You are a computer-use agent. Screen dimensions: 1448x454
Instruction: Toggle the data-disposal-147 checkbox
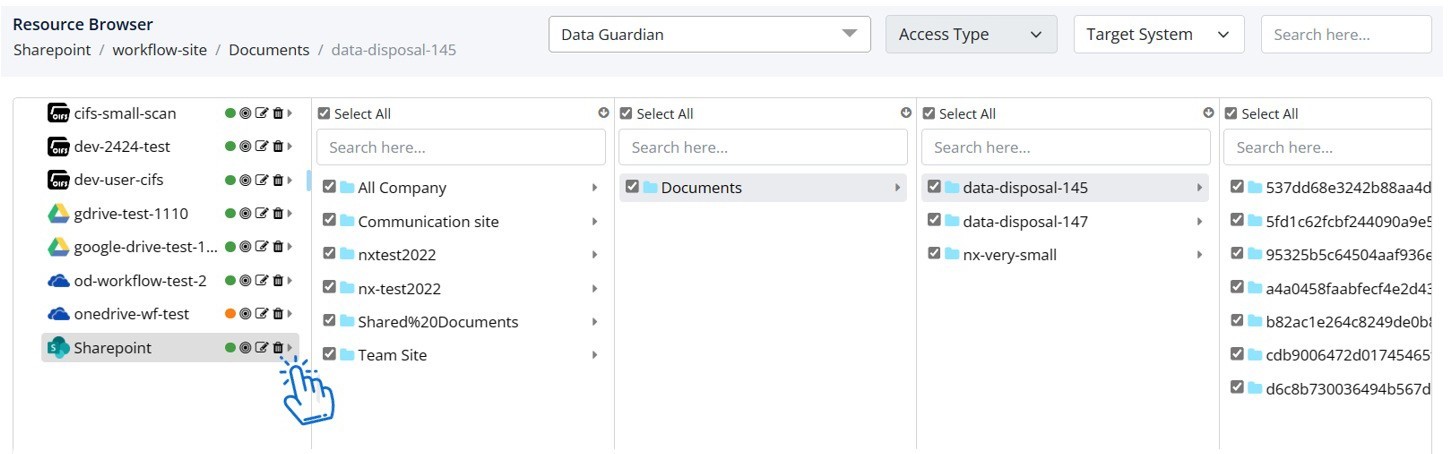[934, 220]
